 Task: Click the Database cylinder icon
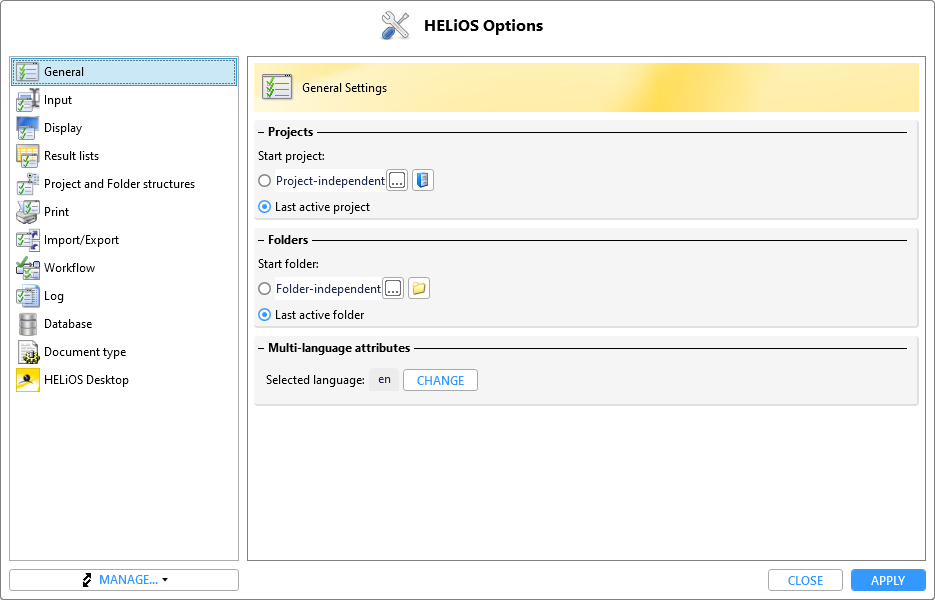coord(27,324)
